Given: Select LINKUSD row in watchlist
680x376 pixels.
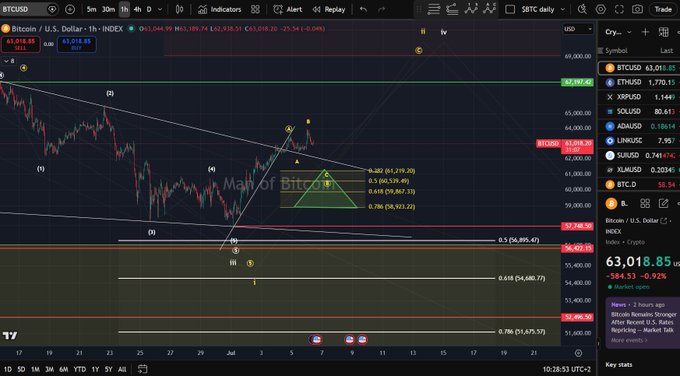Looking at the screenshot, I should coord(639,141).
